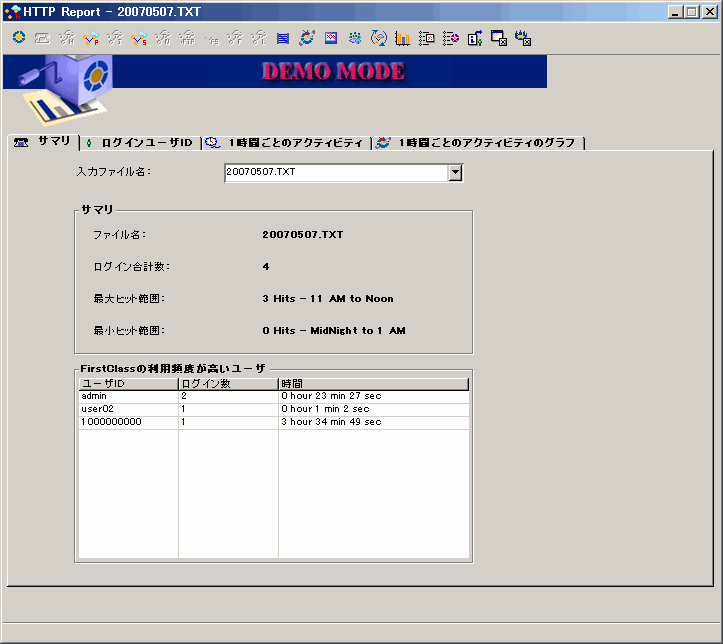The image size is (723, 644).
Task: Click the orange bar chart toolbar icon
Action: point(403,38)
